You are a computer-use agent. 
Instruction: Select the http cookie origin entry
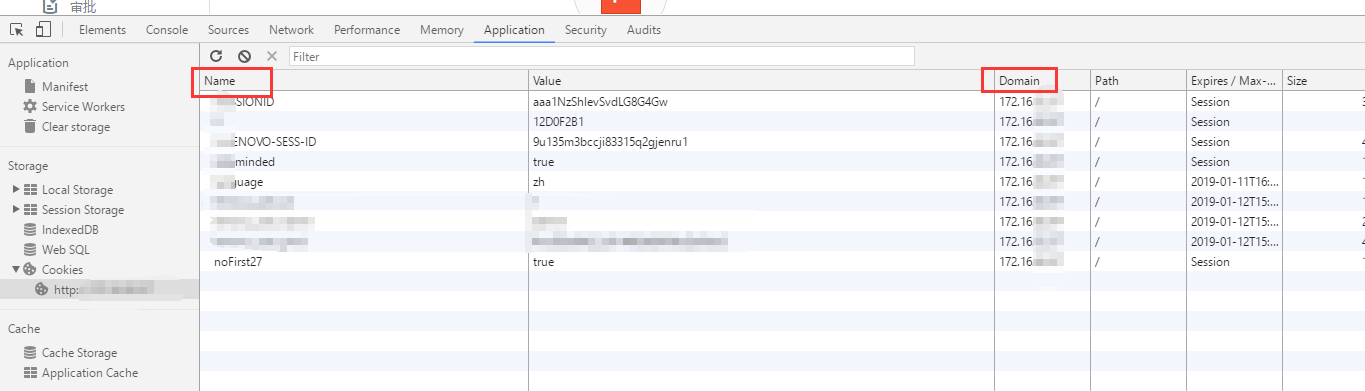coord(100,290)
